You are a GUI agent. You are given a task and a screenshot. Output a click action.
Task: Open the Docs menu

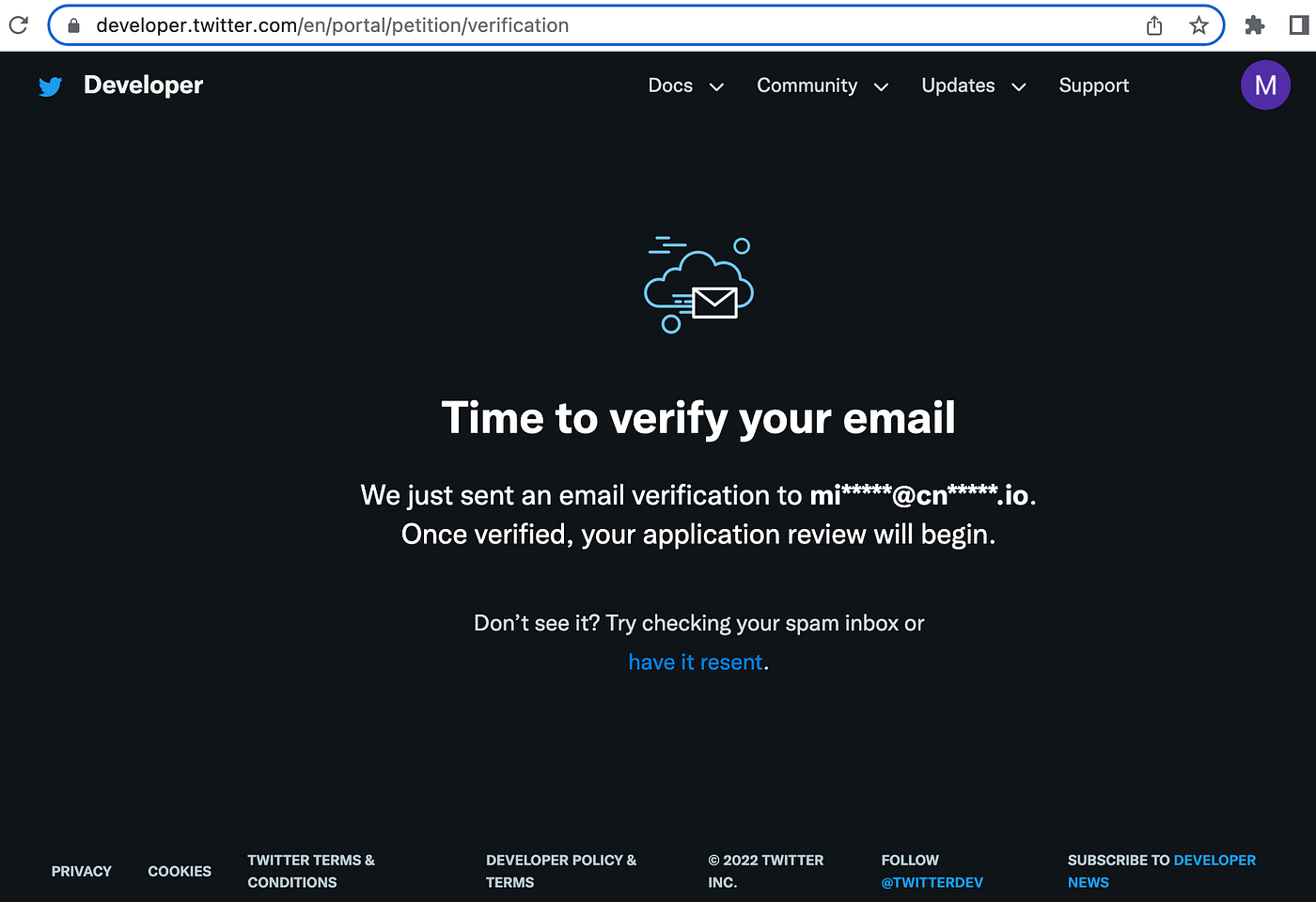[x=670, y=86]
